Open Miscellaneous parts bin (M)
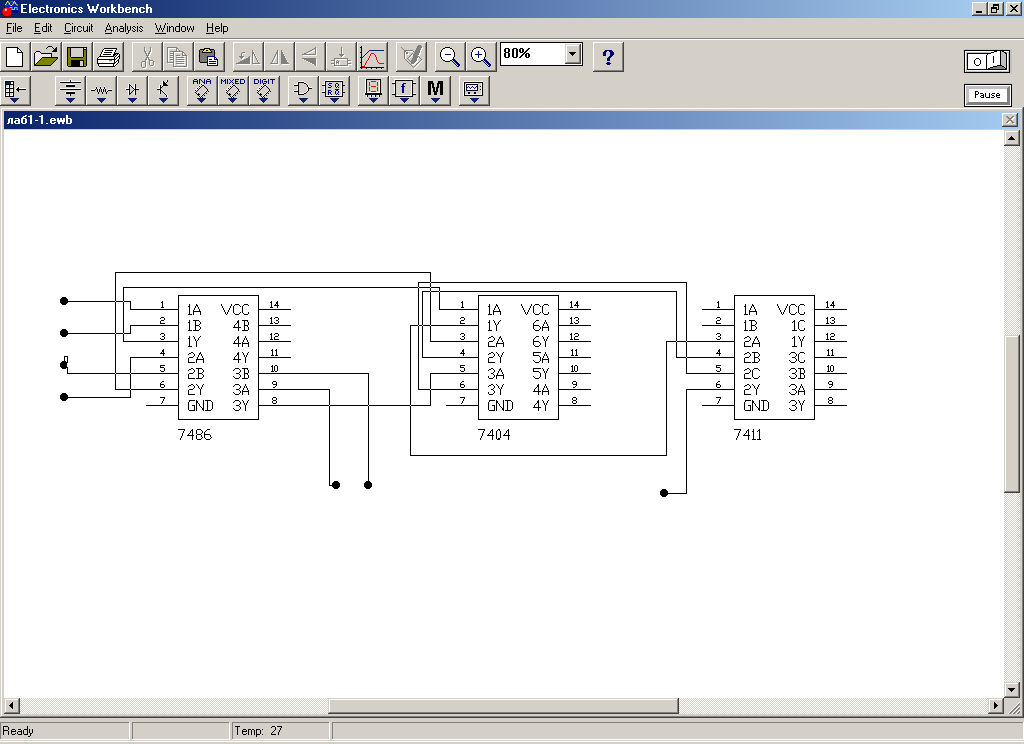The width and height of the screenshot is (1024, 744). click(436, 90)
